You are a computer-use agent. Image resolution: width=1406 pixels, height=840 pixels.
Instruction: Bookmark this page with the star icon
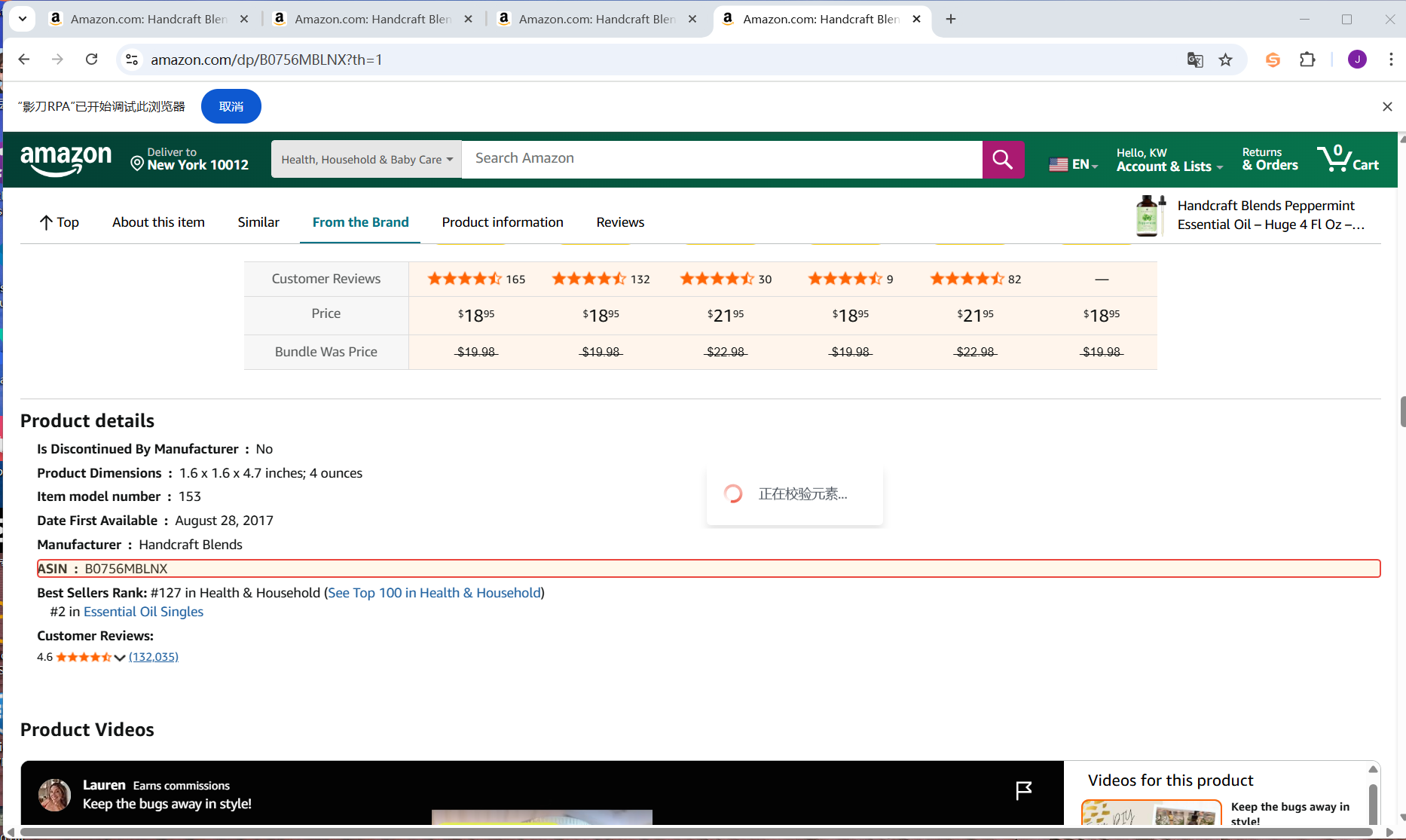click(x=1226, y=60)
